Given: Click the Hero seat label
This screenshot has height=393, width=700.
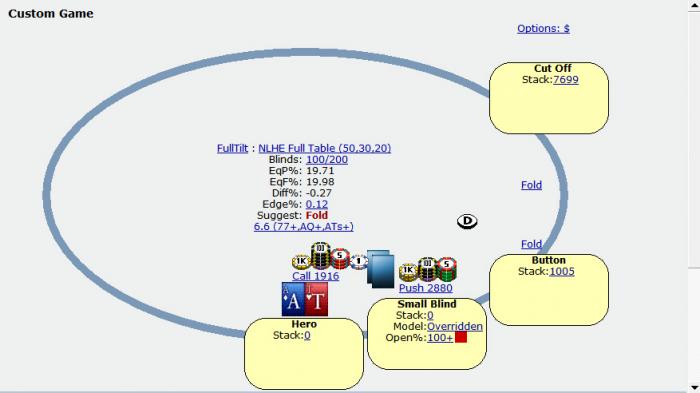Looking at the screenshot, I should (304, 324).
